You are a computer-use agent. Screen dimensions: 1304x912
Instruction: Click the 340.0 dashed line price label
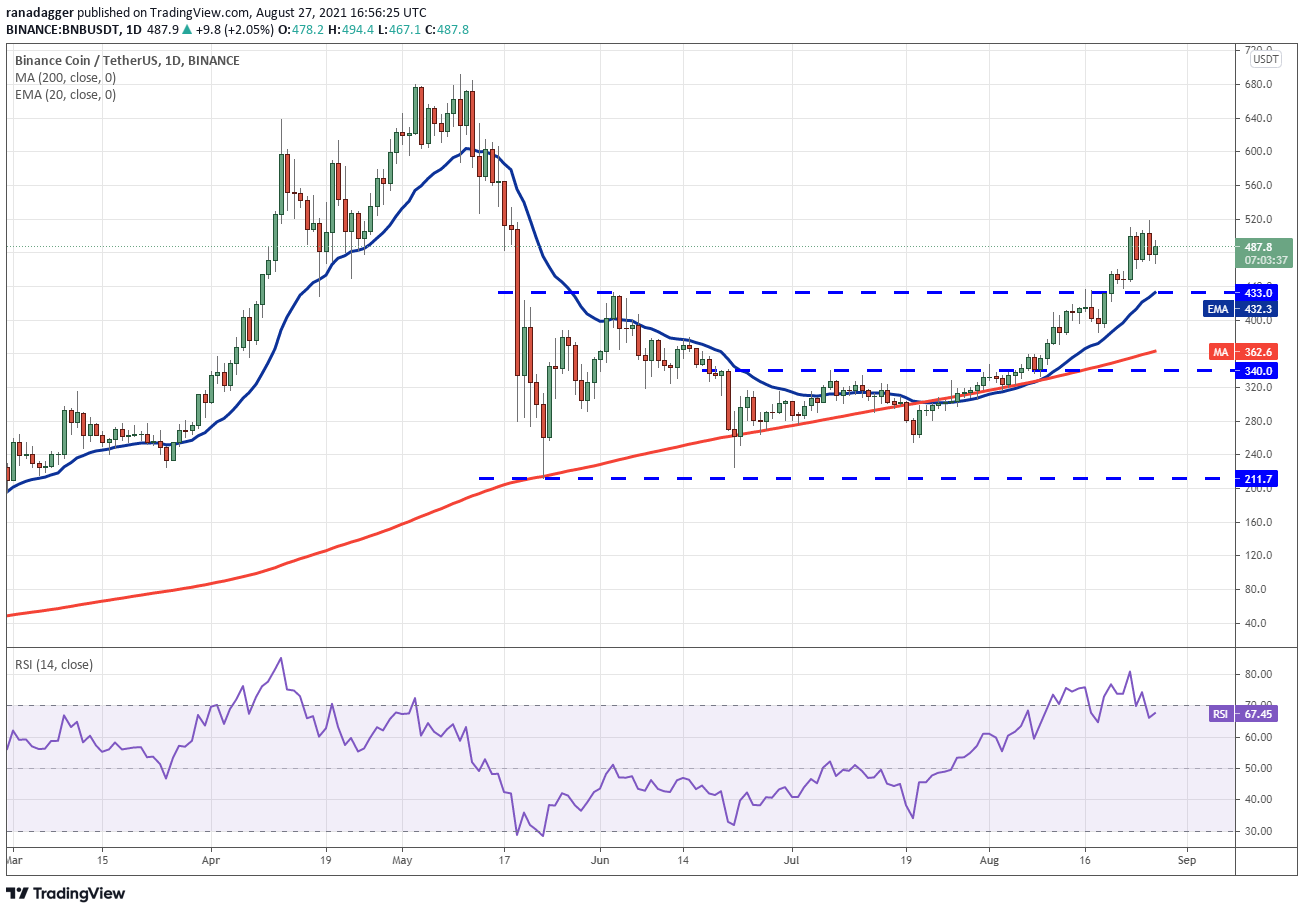coord(1258,371)
